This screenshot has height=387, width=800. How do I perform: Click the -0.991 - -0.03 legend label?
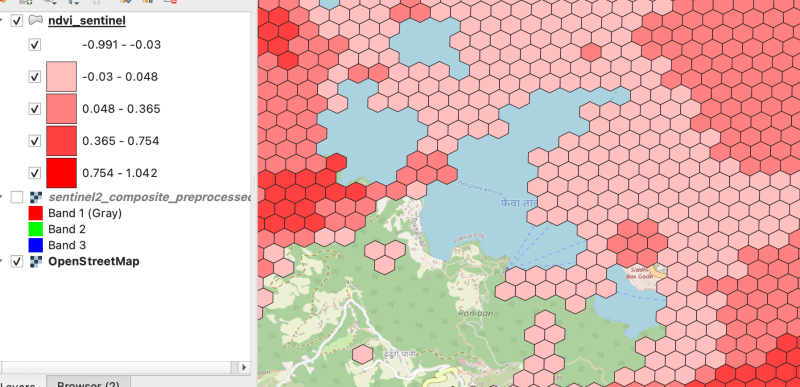[121, 45]
